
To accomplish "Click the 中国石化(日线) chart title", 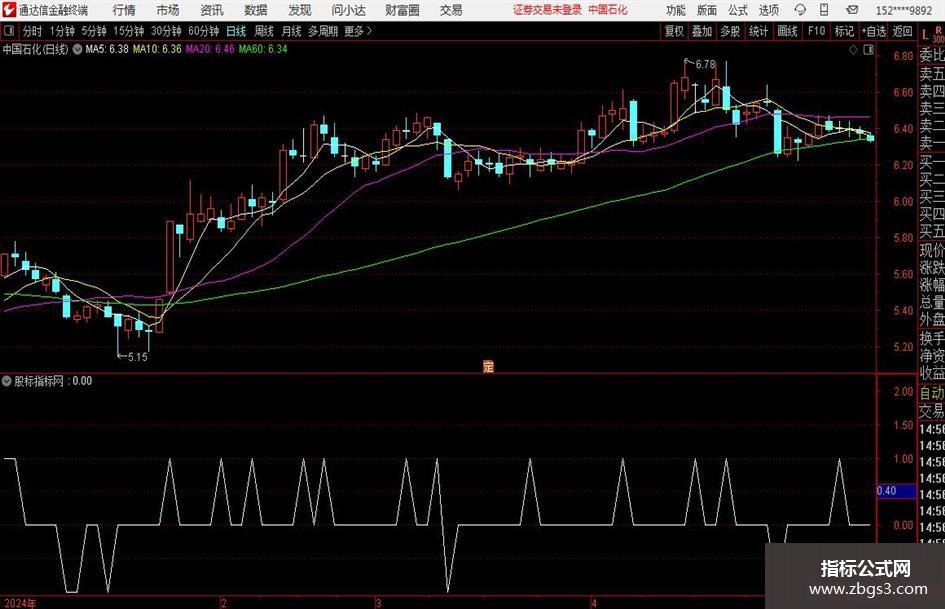I will click(x=35, y=49).
